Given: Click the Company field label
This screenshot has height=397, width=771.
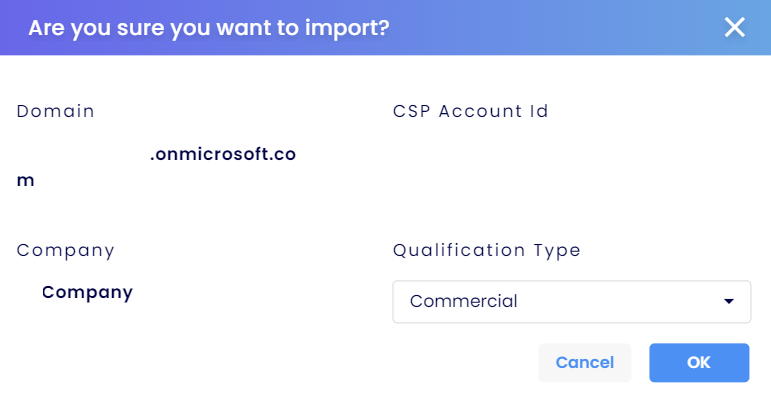Looking at the screenshot, I should (65, 251).
